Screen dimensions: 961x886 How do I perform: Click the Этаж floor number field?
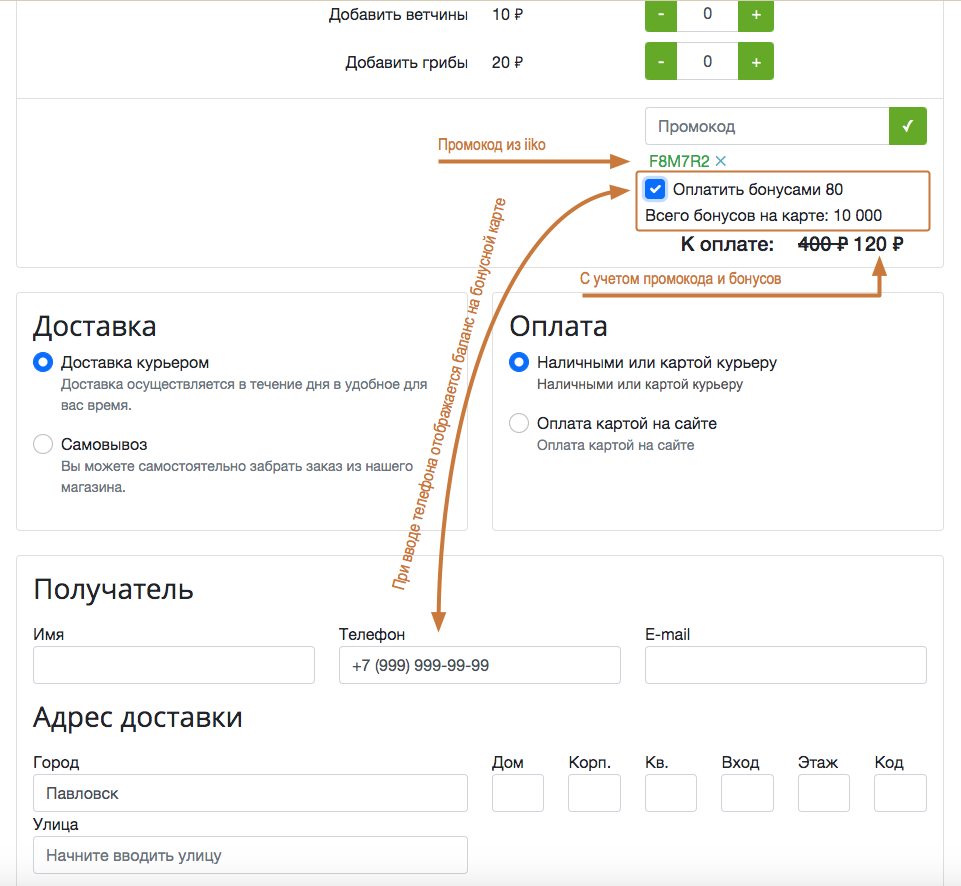(x=823, y=793)
